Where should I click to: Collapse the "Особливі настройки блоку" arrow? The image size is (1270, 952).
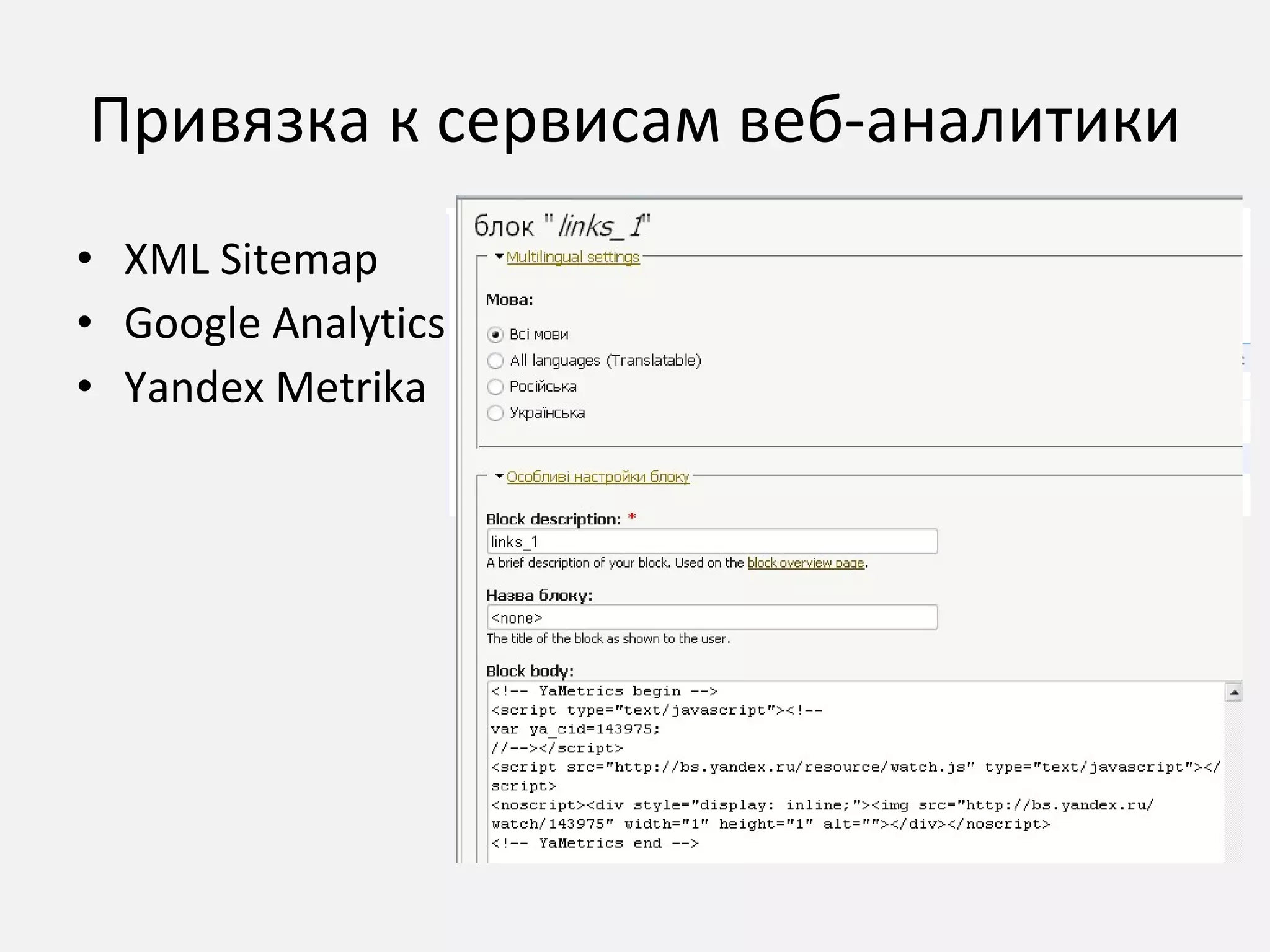tap(499, 476)
